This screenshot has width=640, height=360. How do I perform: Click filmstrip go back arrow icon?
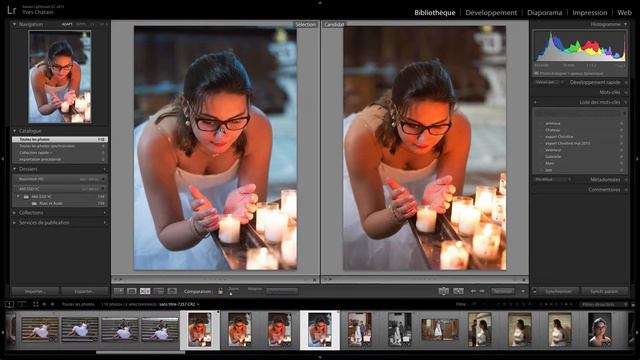point(44,304)
